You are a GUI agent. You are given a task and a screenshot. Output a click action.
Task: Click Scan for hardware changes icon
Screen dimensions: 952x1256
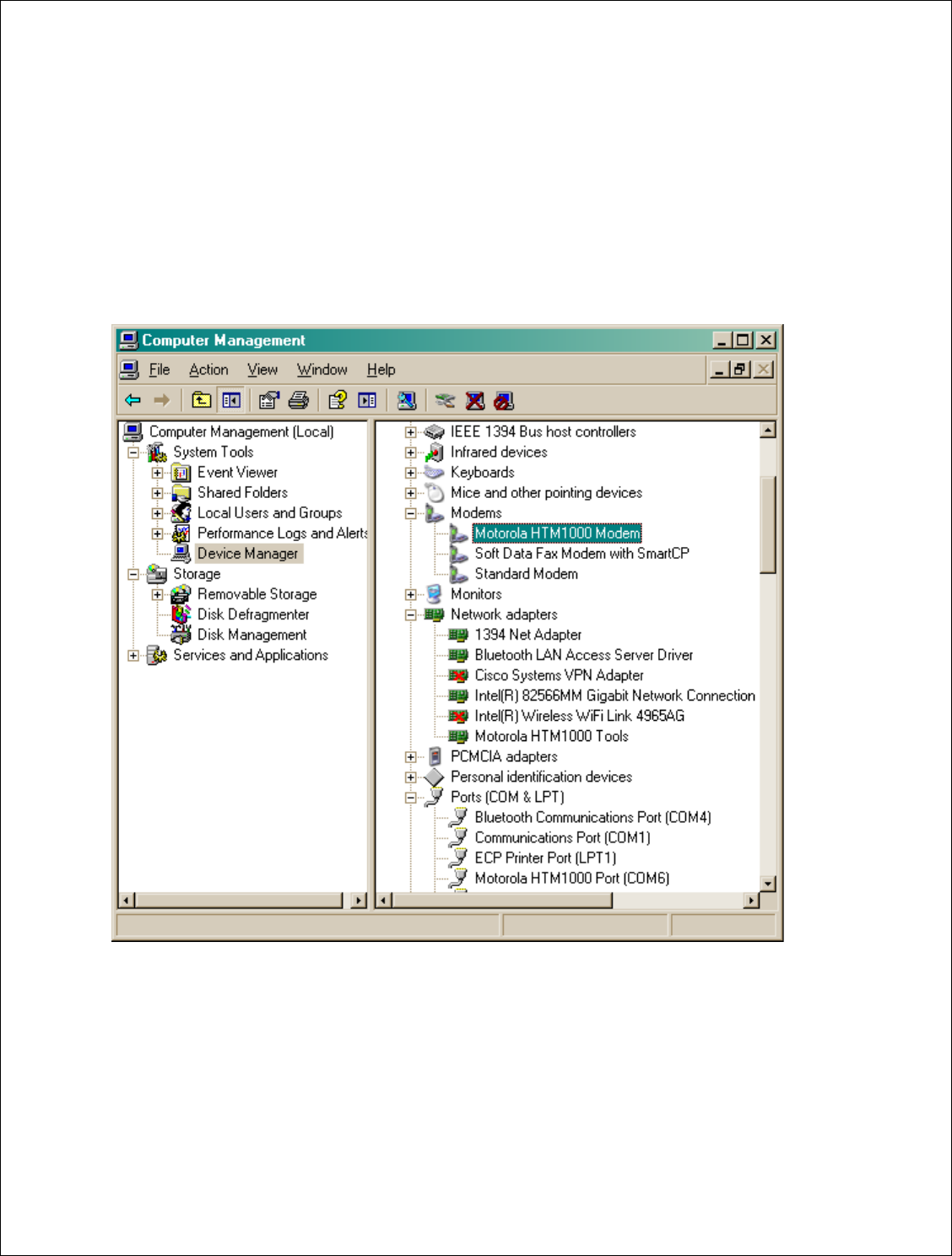coord(407,400)
